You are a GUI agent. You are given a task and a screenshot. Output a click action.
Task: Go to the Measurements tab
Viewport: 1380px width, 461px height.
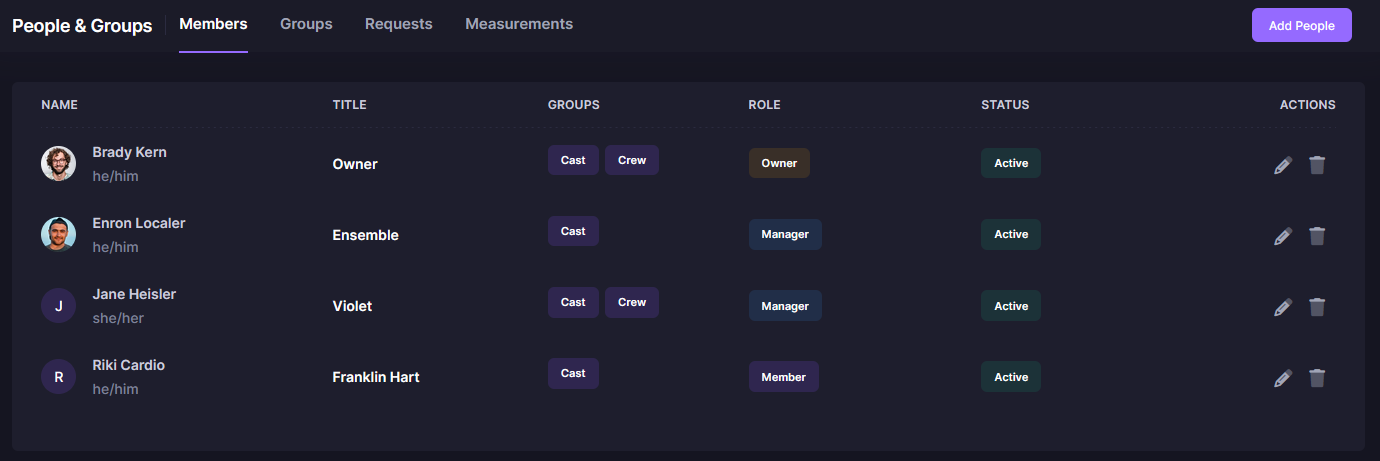point(519,24)
